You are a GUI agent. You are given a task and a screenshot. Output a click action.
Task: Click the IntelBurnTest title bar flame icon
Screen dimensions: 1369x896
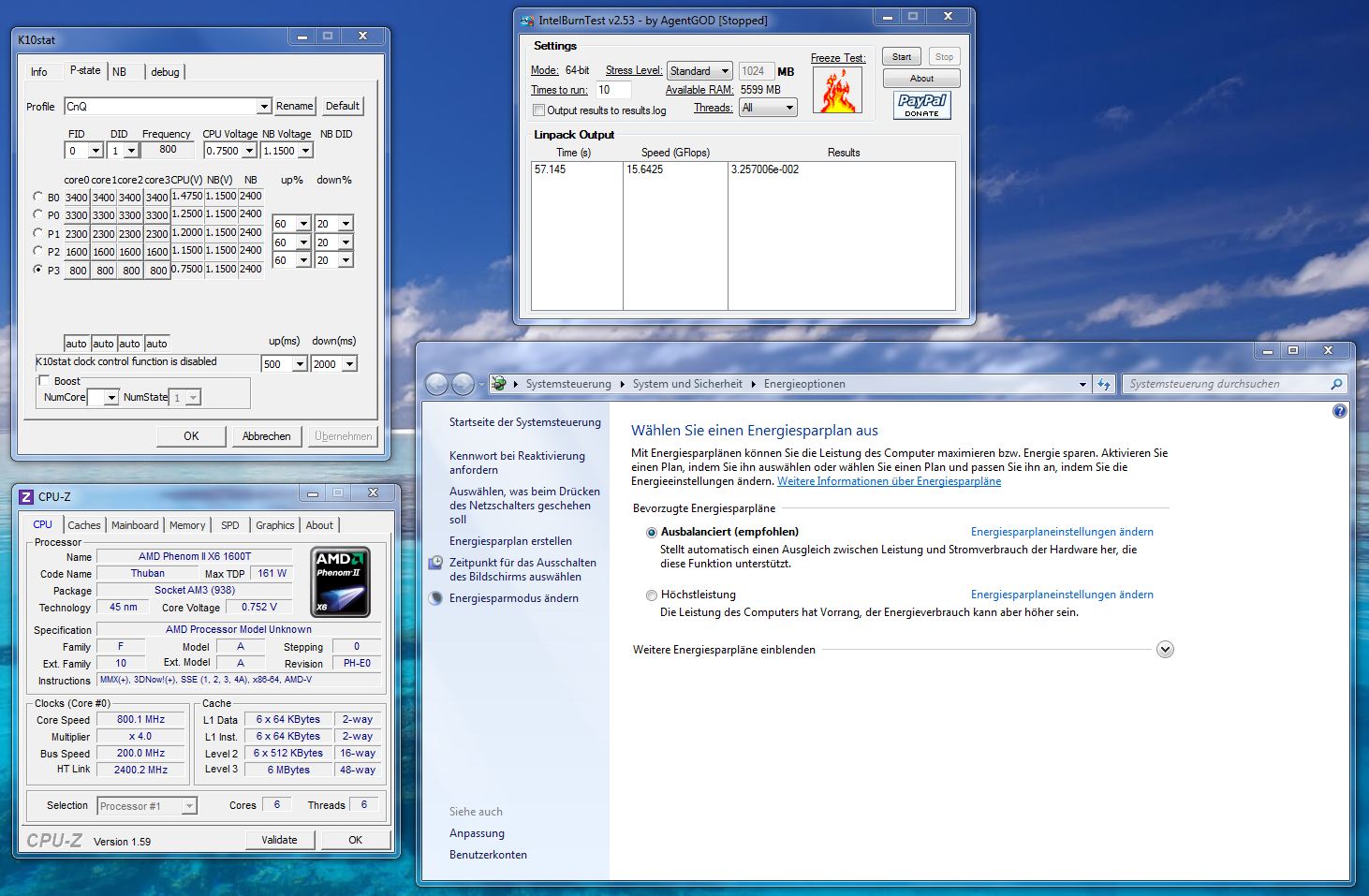tap(527, 20)
